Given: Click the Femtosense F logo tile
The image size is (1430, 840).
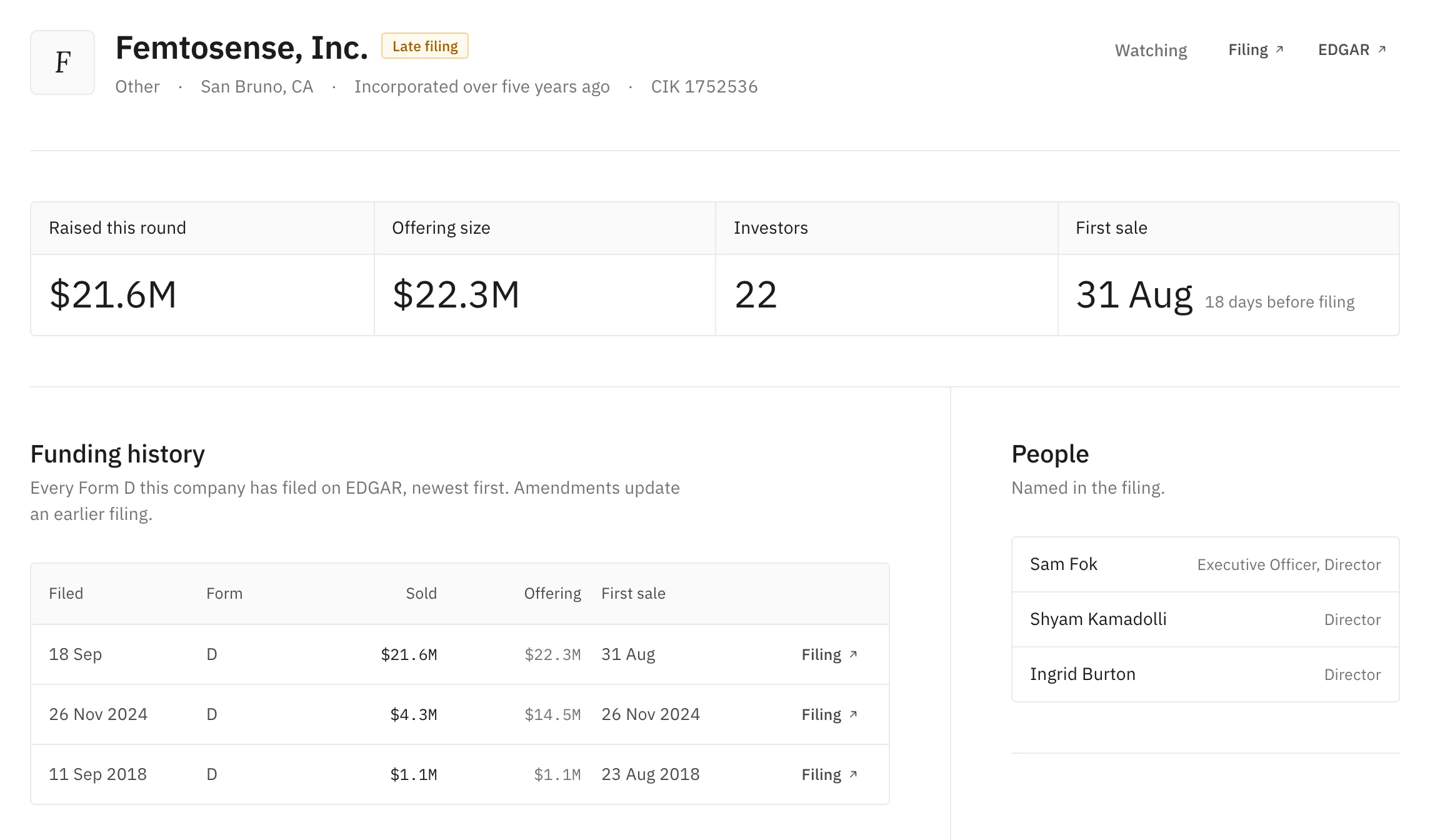Looking at the screenshot, I should coord(62,62).
